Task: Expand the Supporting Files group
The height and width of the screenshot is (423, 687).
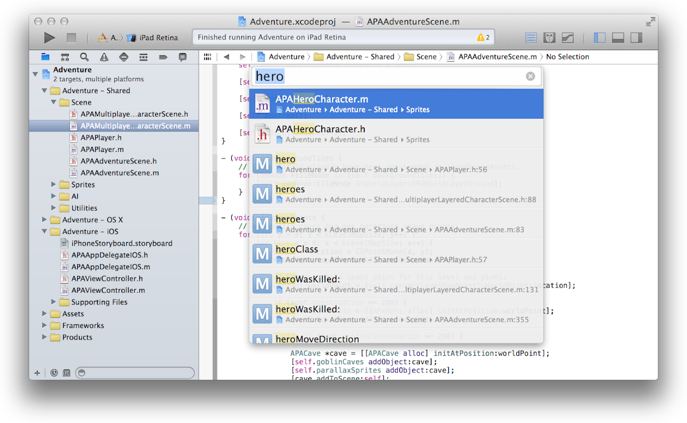Action: pyautogui.click(x=53, y=302)
